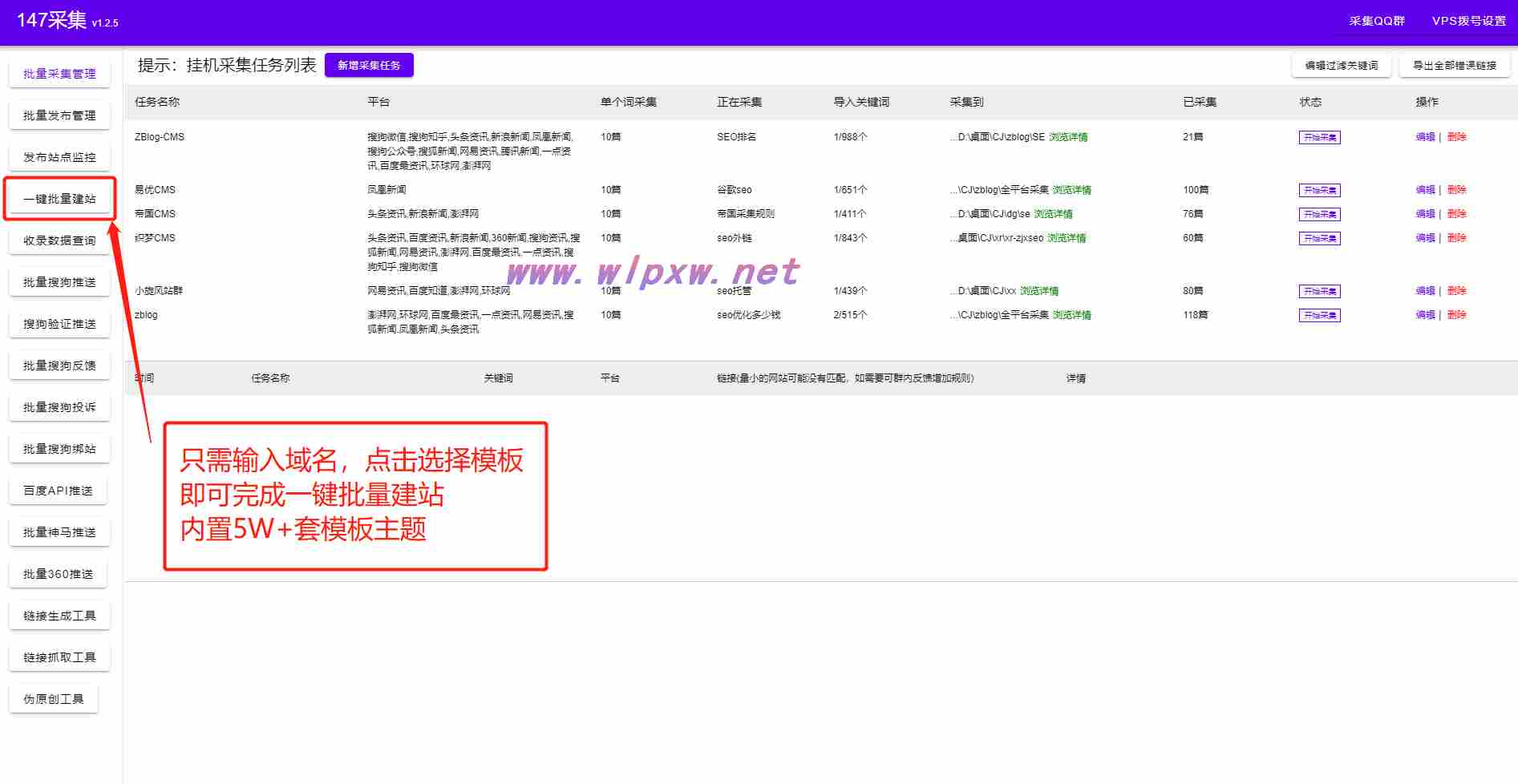Screen dimensions: 1518x784
Task: Select 批量360推送 in sidebar
Action: coord(58,574)
